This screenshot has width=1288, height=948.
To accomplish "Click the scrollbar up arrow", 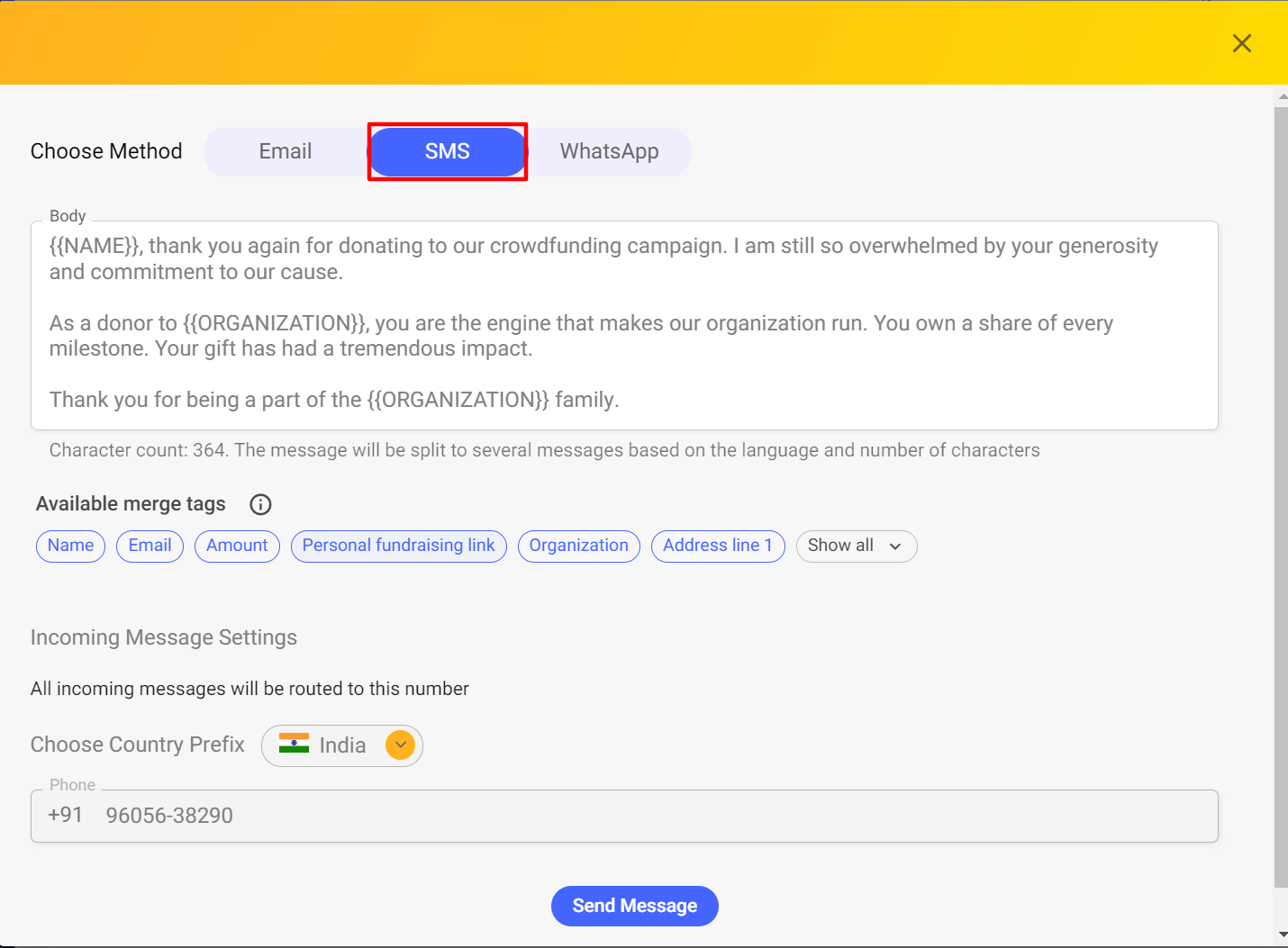I will pos(1281,95).
